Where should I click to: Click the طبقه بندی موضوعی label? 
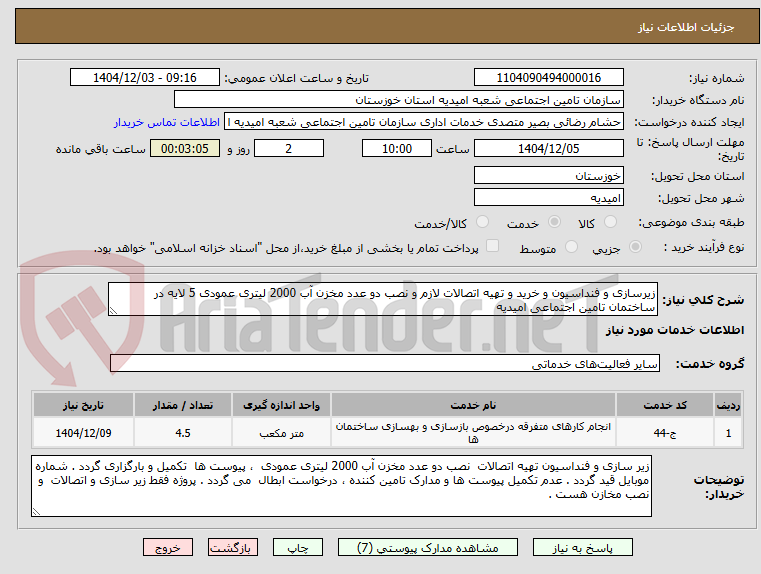coord(691,223)
